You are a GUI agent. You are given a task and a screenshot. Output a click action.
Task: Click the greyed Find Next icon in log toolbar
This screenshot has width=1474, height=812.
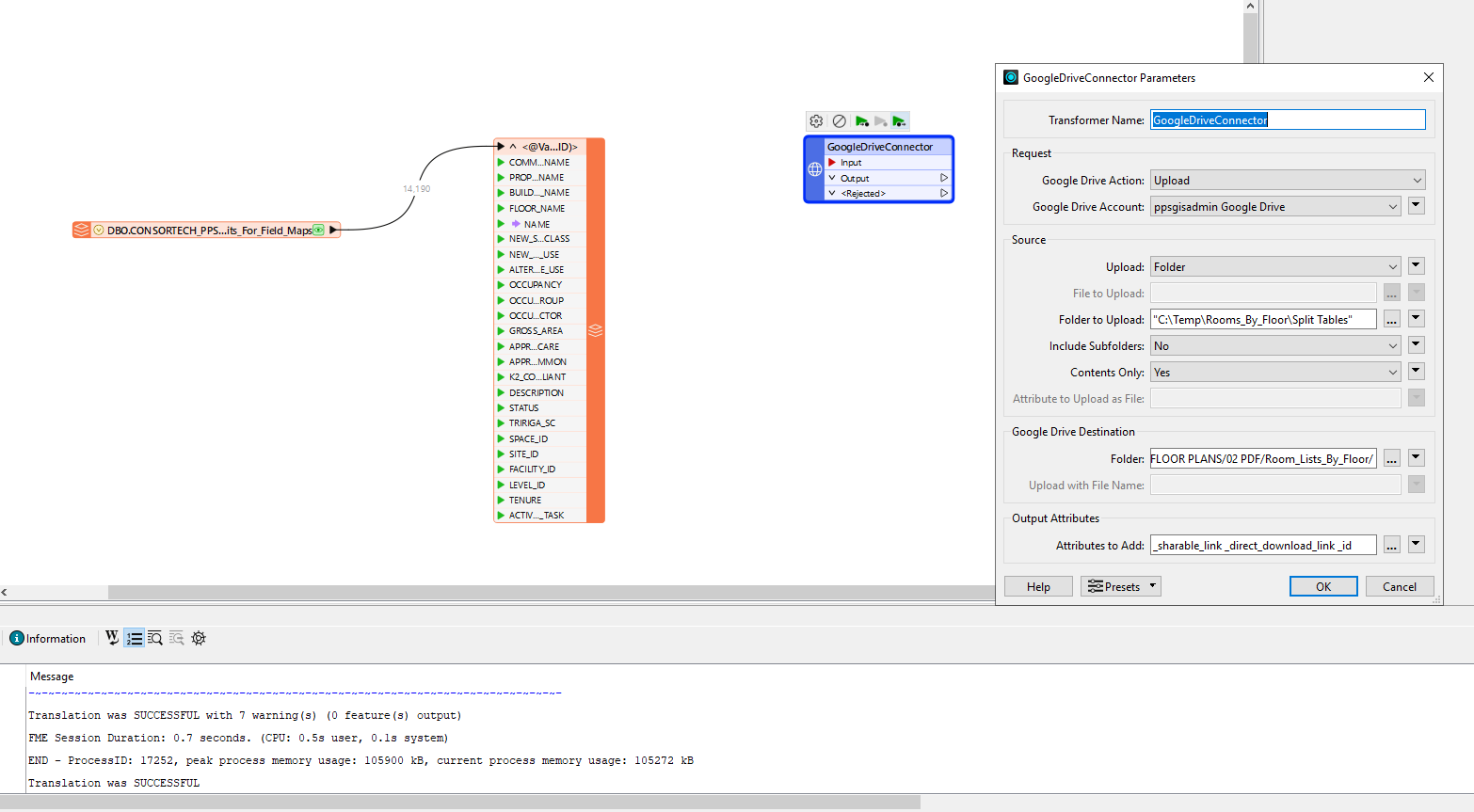[176, 638]
